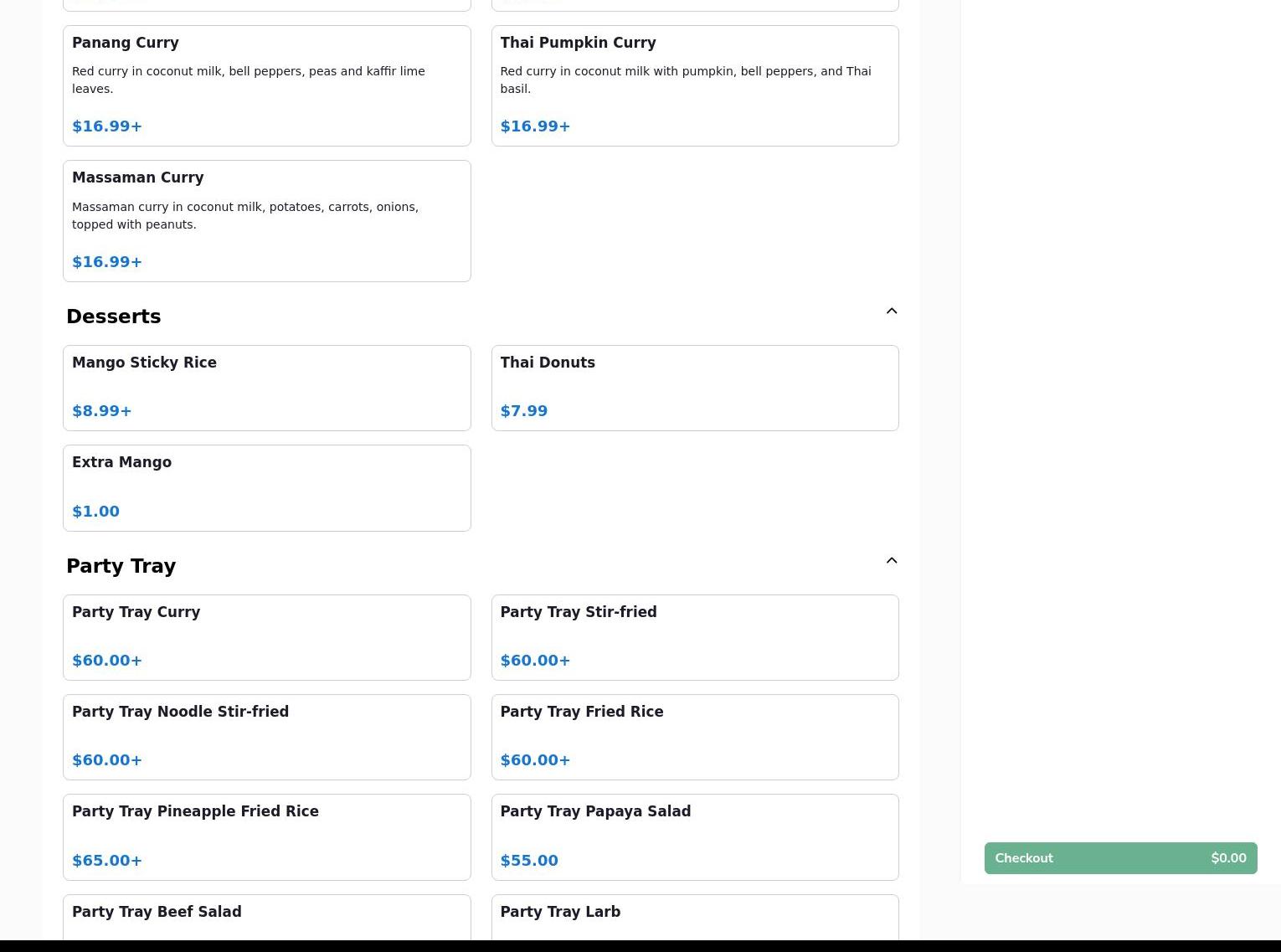
Task: Select Party Tray Stir-fried item
Action: (x=694, y=637)
